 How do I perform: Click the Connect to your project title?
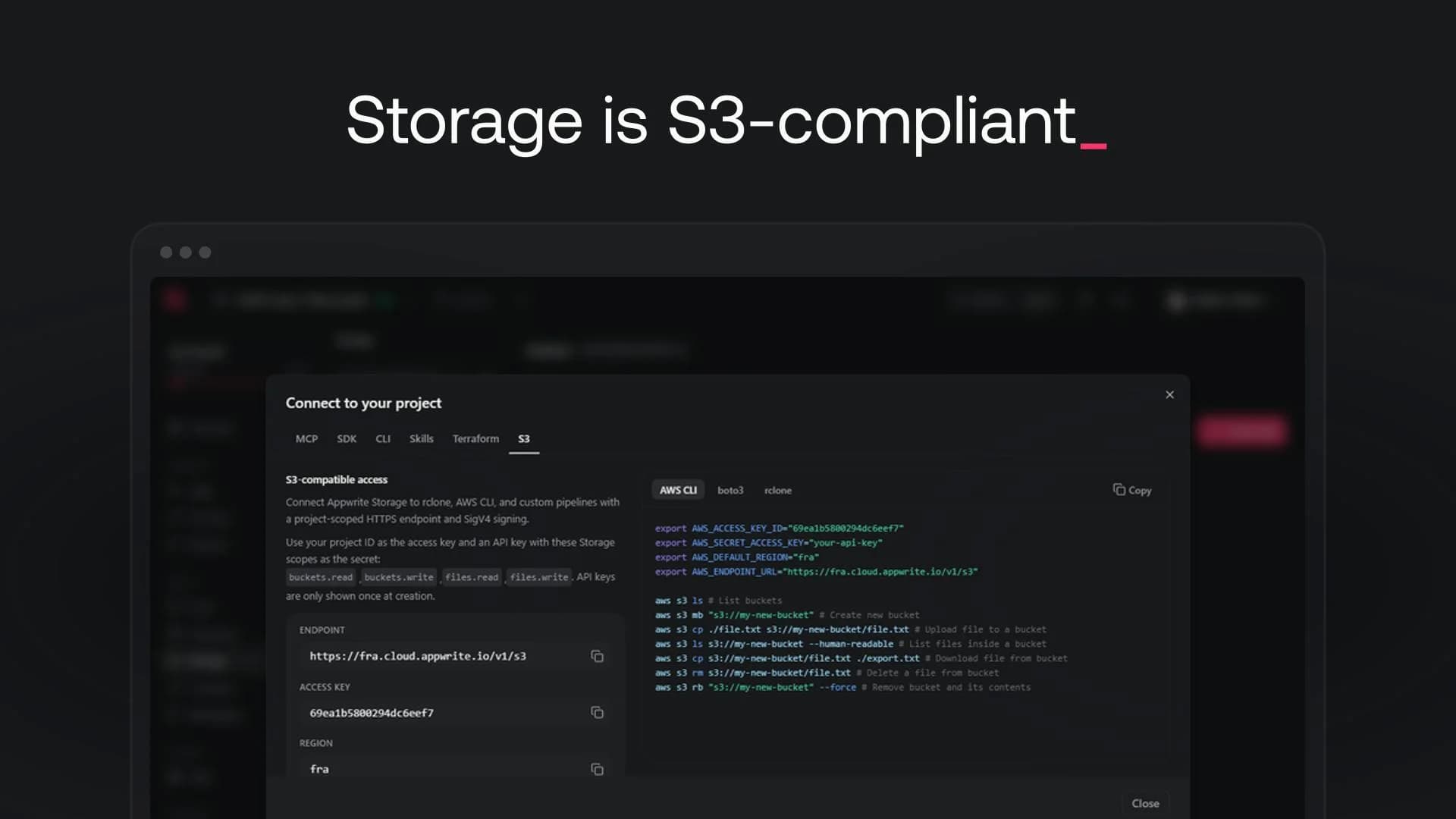[363, 403]
